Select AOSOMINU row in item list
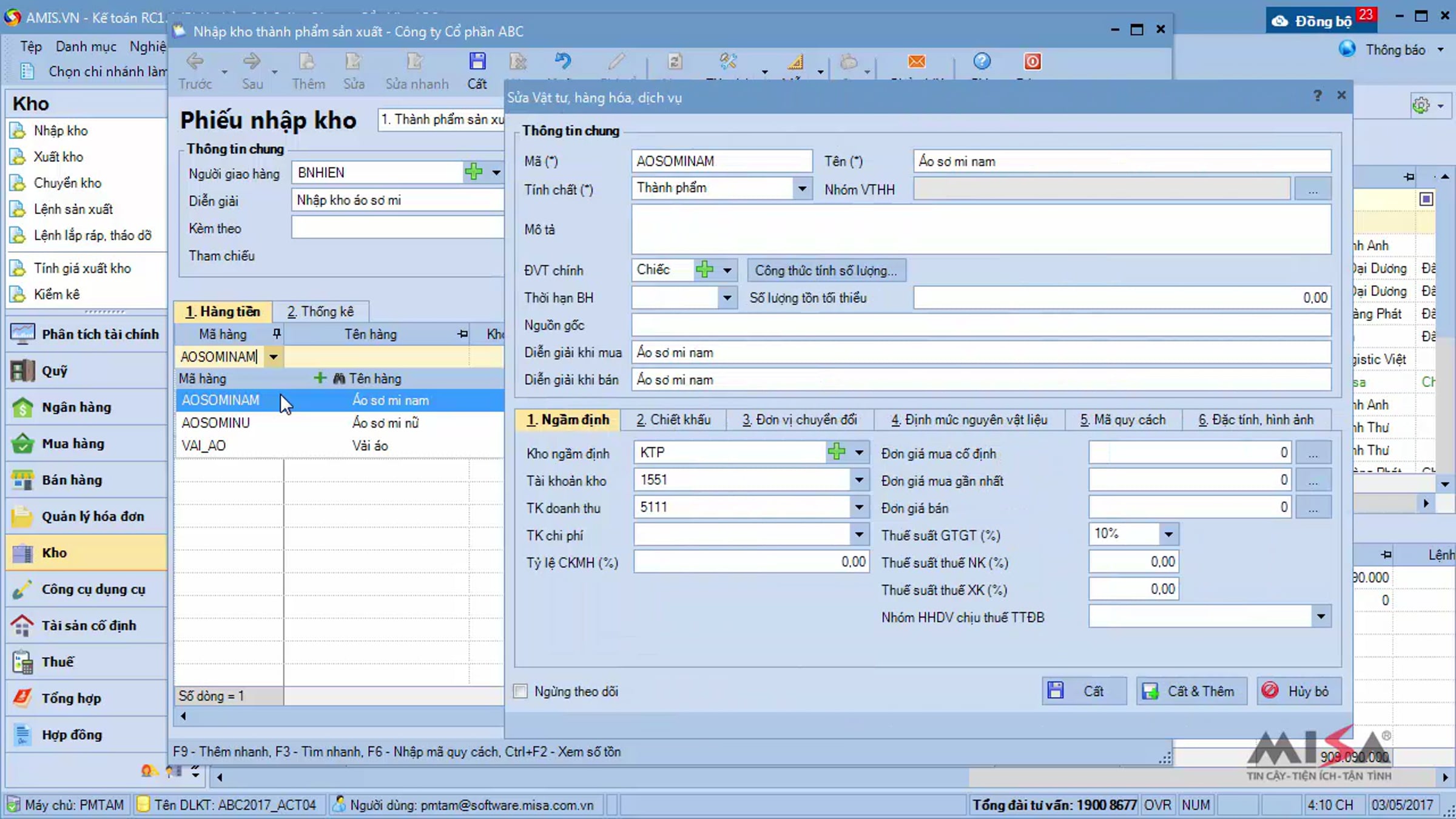 [x=340, y=423]
